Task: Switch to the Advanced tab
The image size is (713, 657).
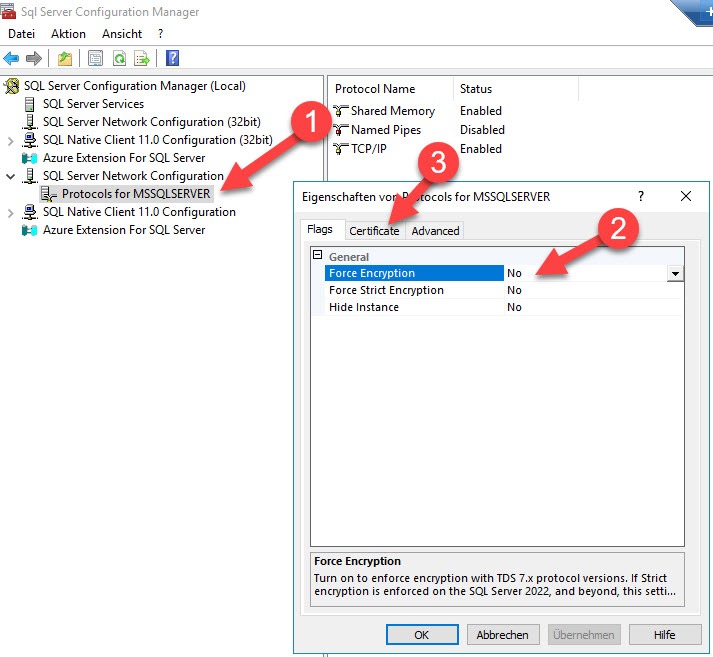Action: coord(435,231)
